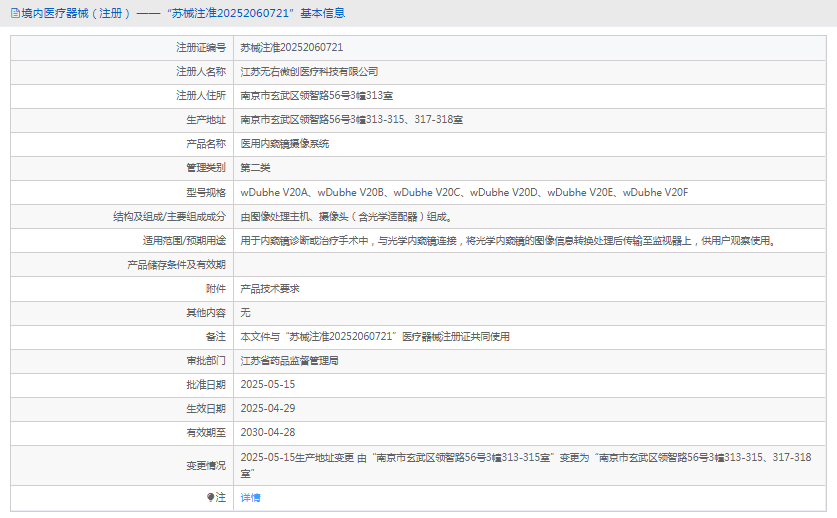Image resolution: width=837 pixels, height=518 pixels.
Task: Click the 审批部门 label
Action: coord(206,361)
